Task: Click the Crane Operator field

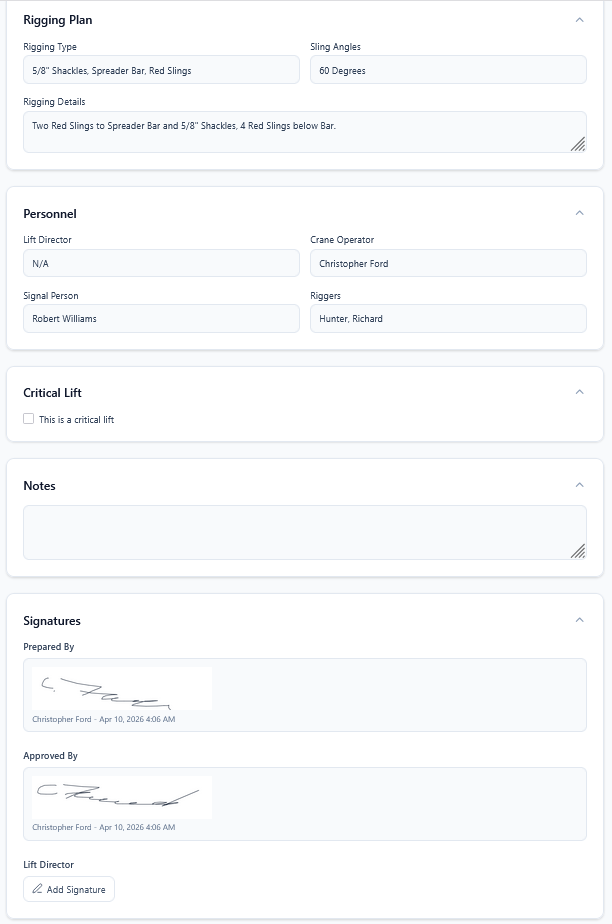Action: point(448,263)
